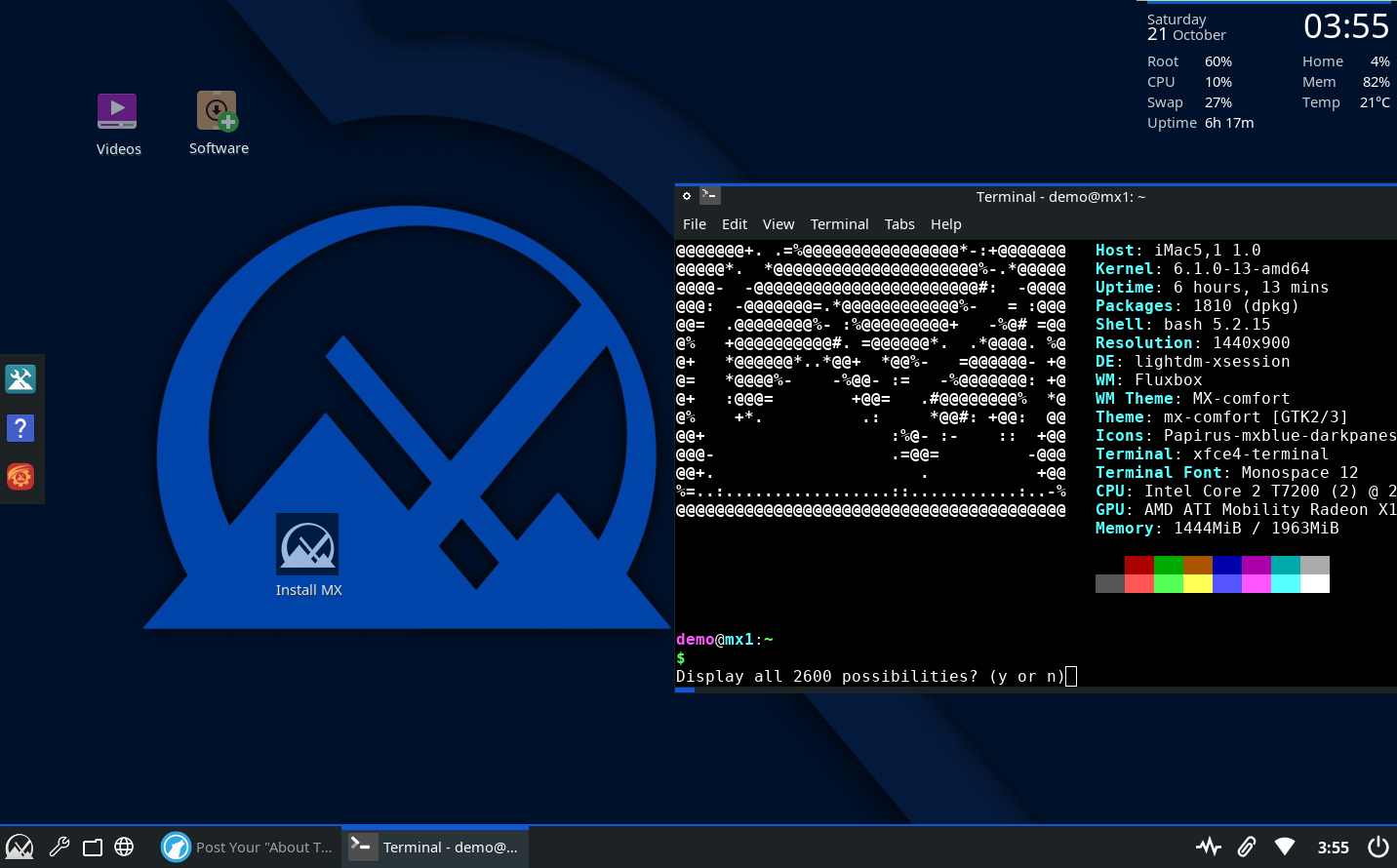Click the CPU 10% reading in the widget

tap(1189, 82)
